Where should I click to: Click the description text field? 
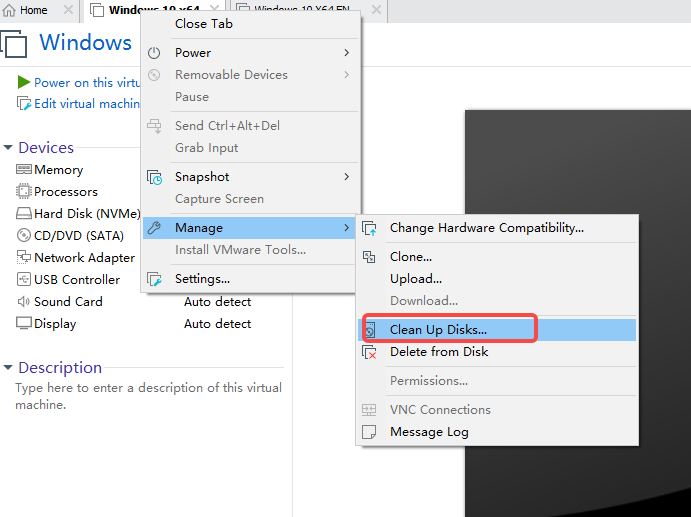(x=149, y=396)
